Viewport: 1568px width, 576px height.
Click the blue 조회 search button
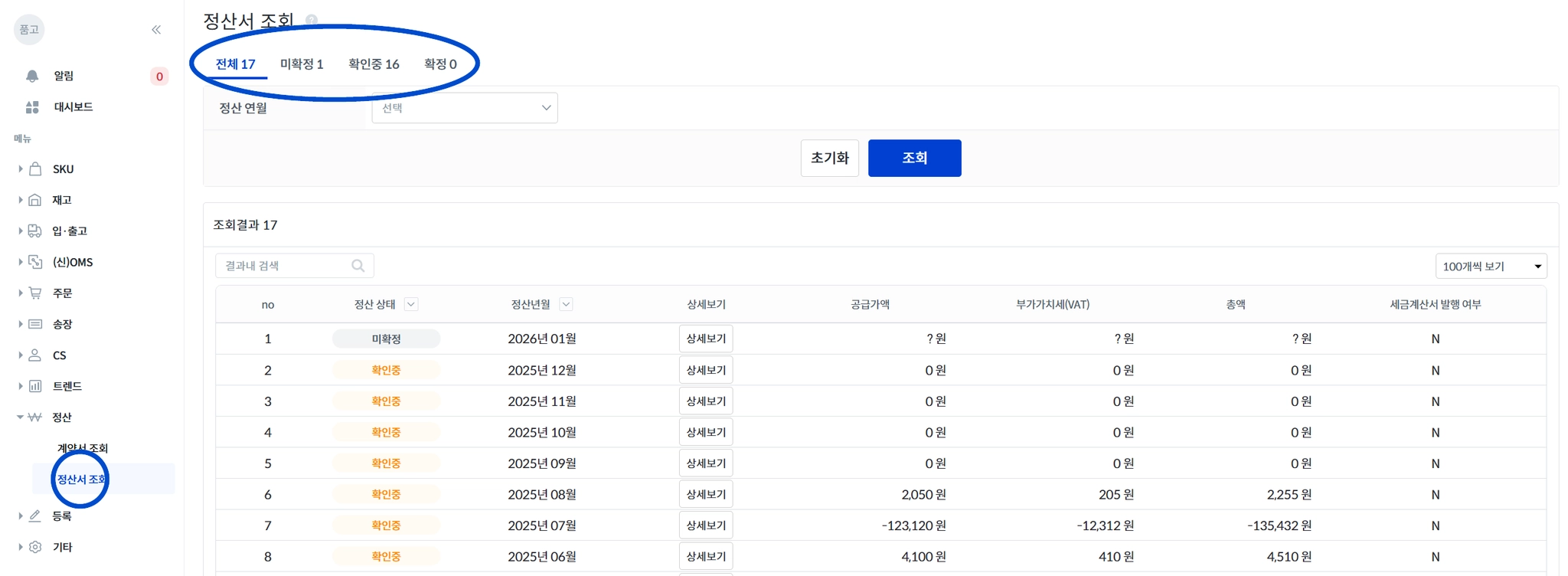(915, 158)
